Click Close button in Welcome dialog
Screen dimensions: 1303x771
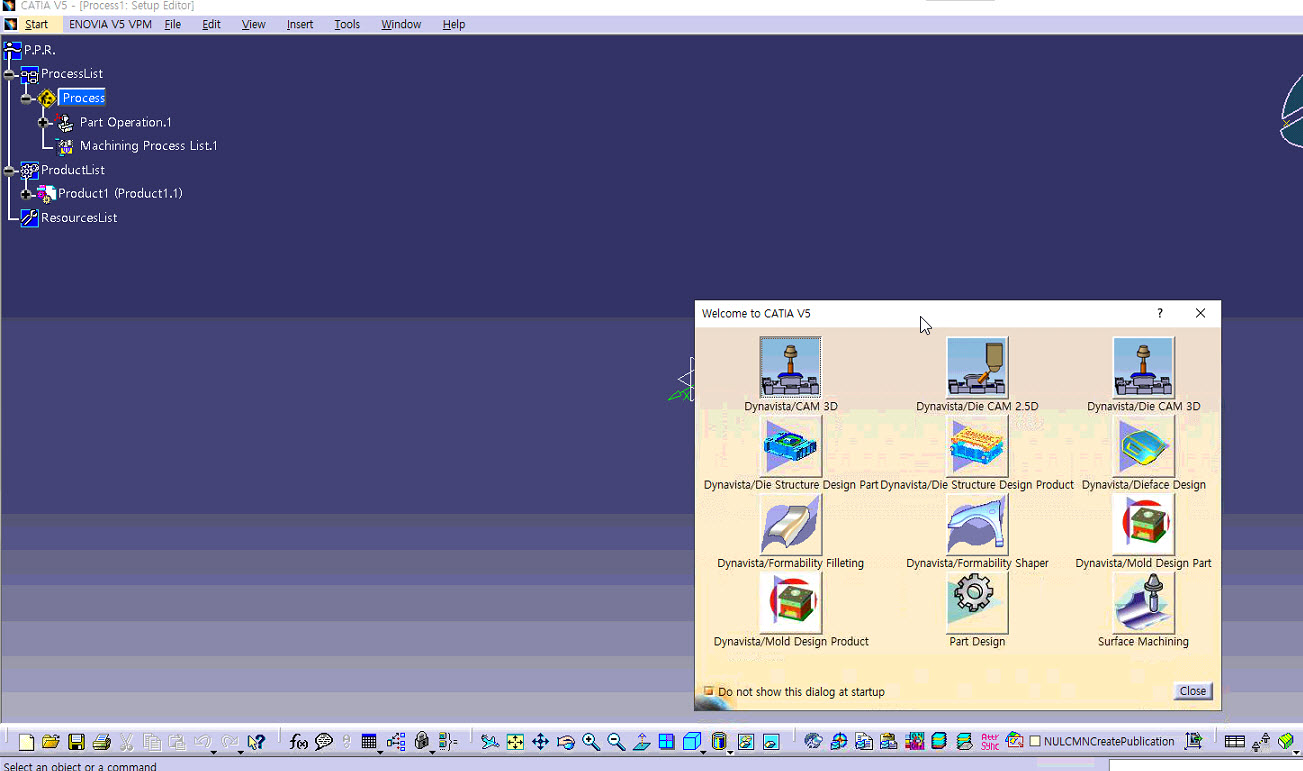(1193, 691)
